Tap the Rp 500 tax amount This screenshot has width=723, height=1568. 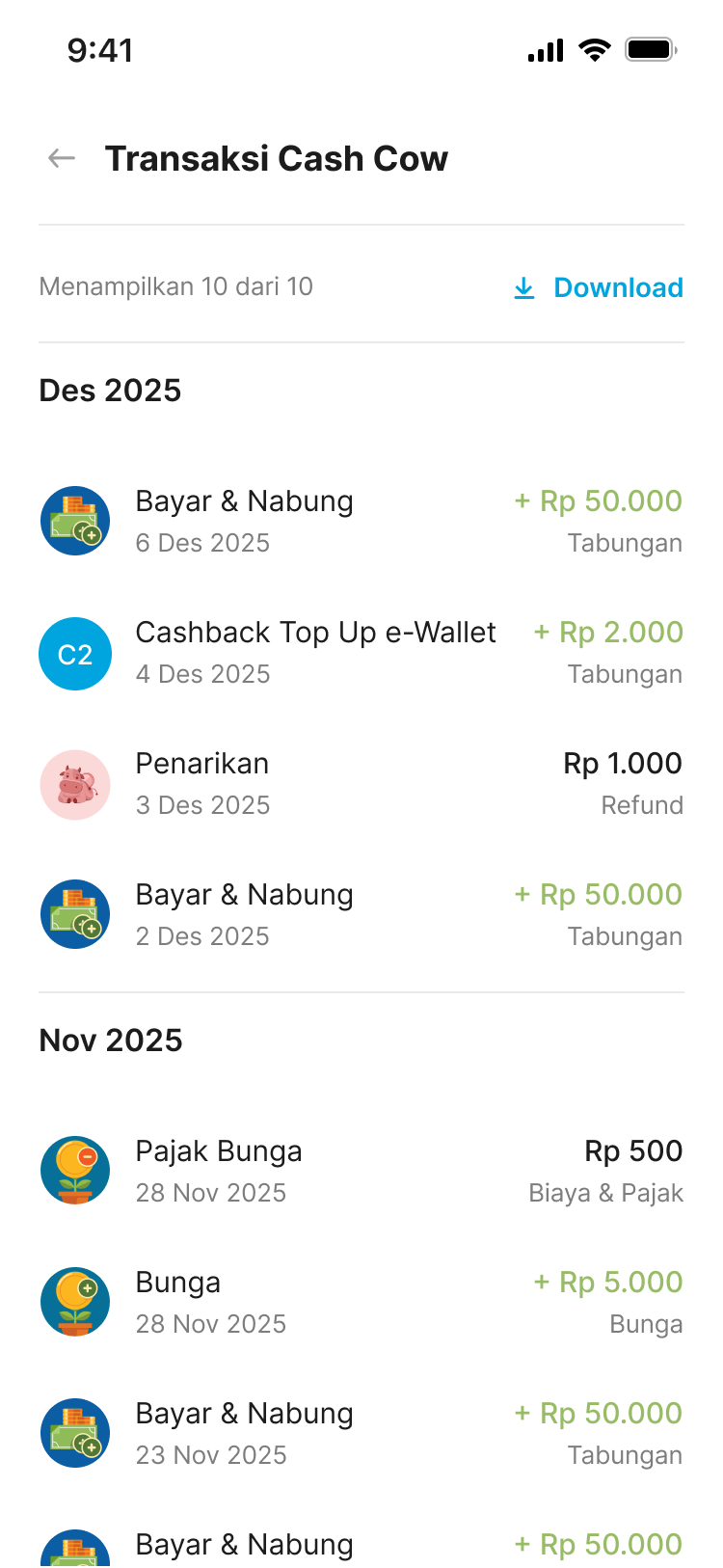[633, 1151]
